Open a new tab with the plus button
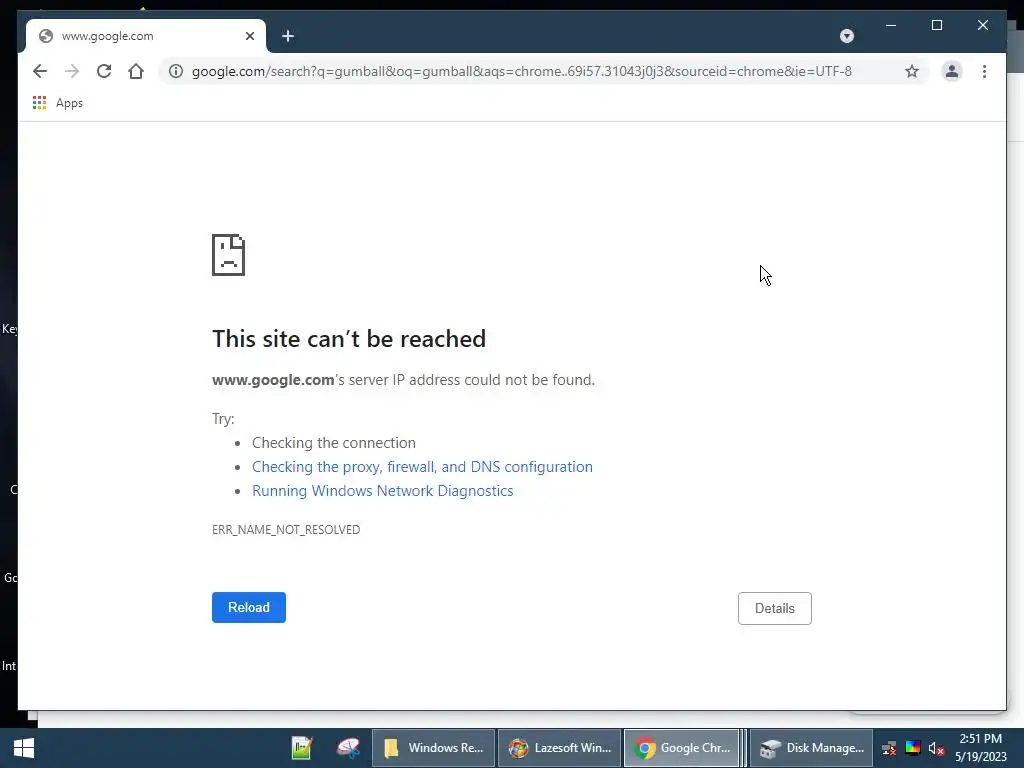The width and height of the screenshot is (1024, 768). click(x=288, y=36)
